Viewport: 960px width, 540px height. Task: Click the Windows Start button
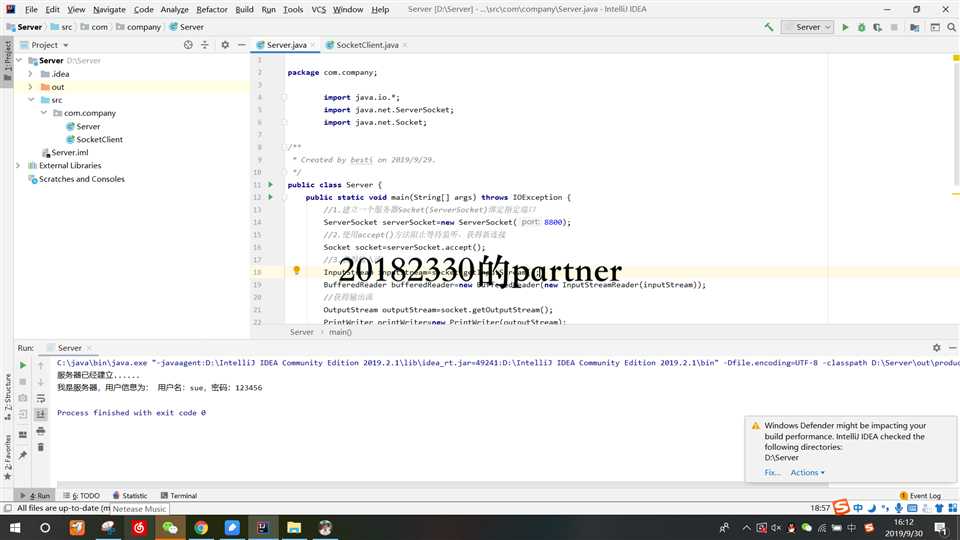click(15, 527)
